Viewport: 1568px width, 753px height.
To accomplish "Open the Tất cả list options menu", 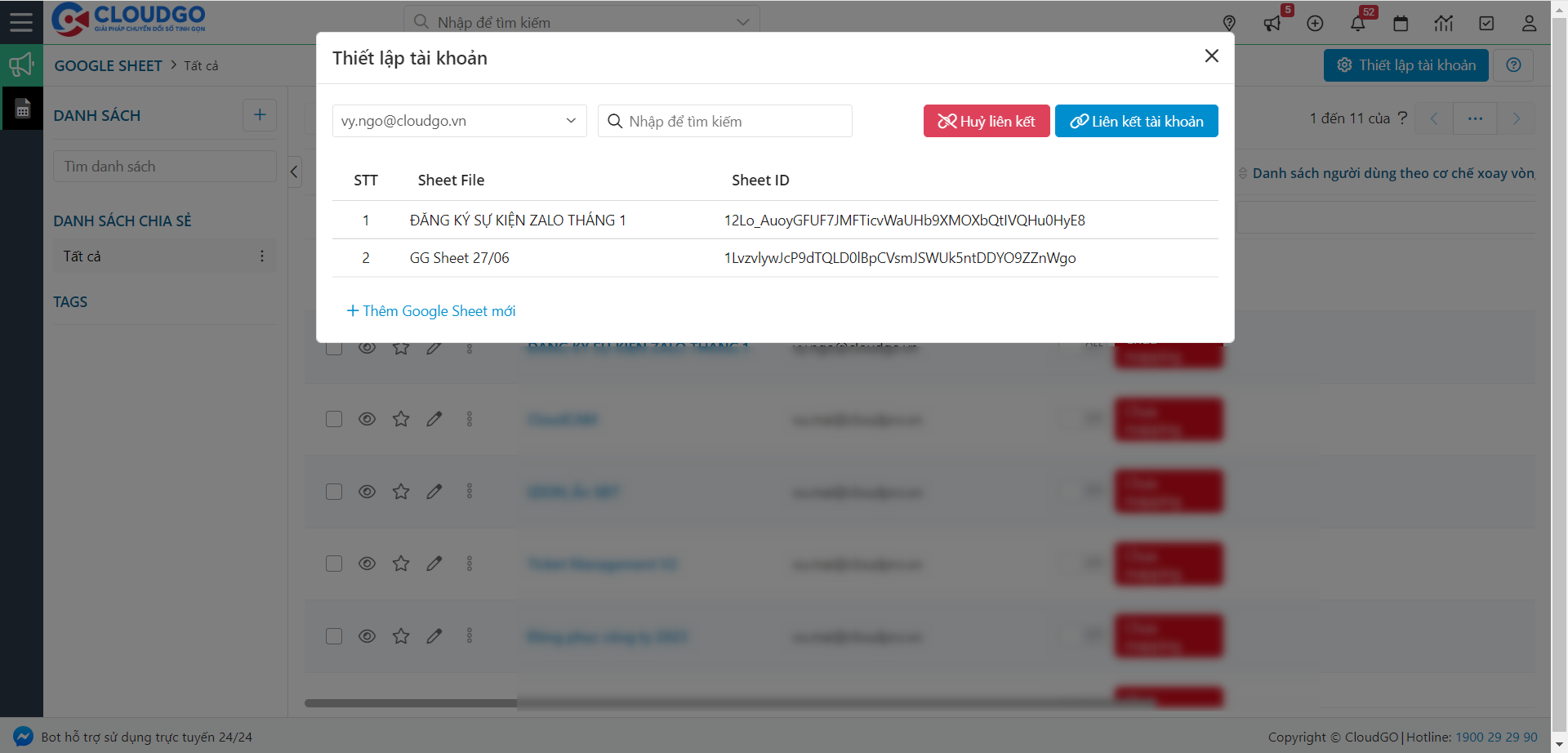I will point(262,256).
